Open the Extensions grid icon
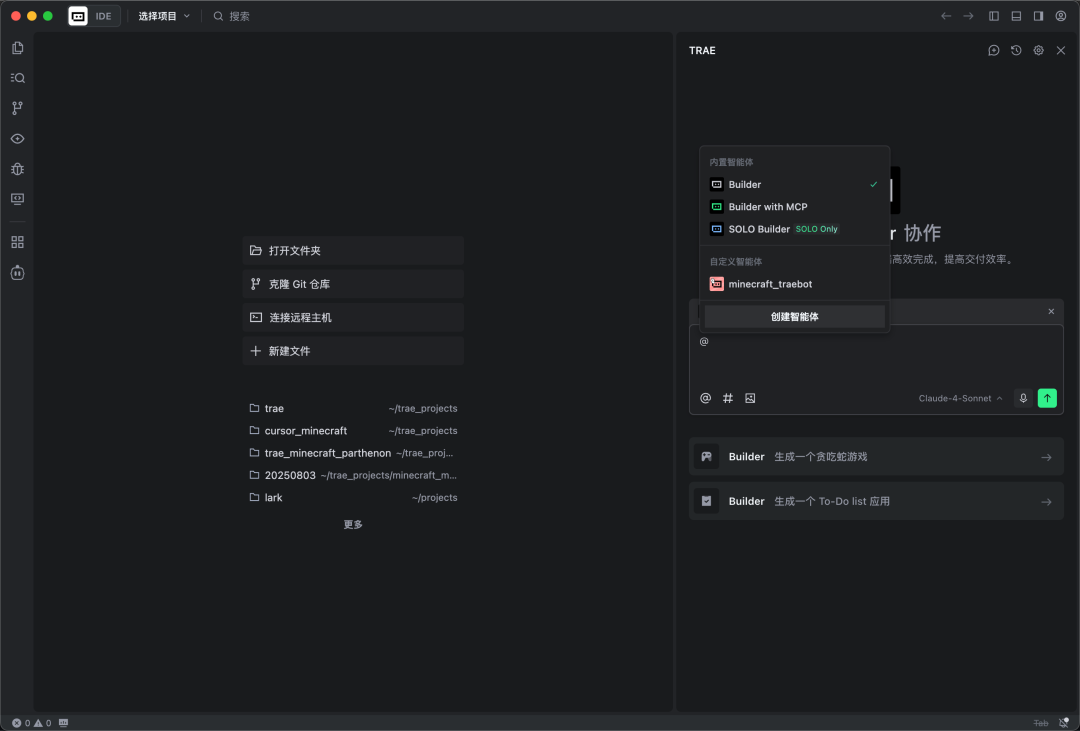Image resolution: width=1080 pixels, height=731 pixels. pyautogui.click(x=17, y=242)
